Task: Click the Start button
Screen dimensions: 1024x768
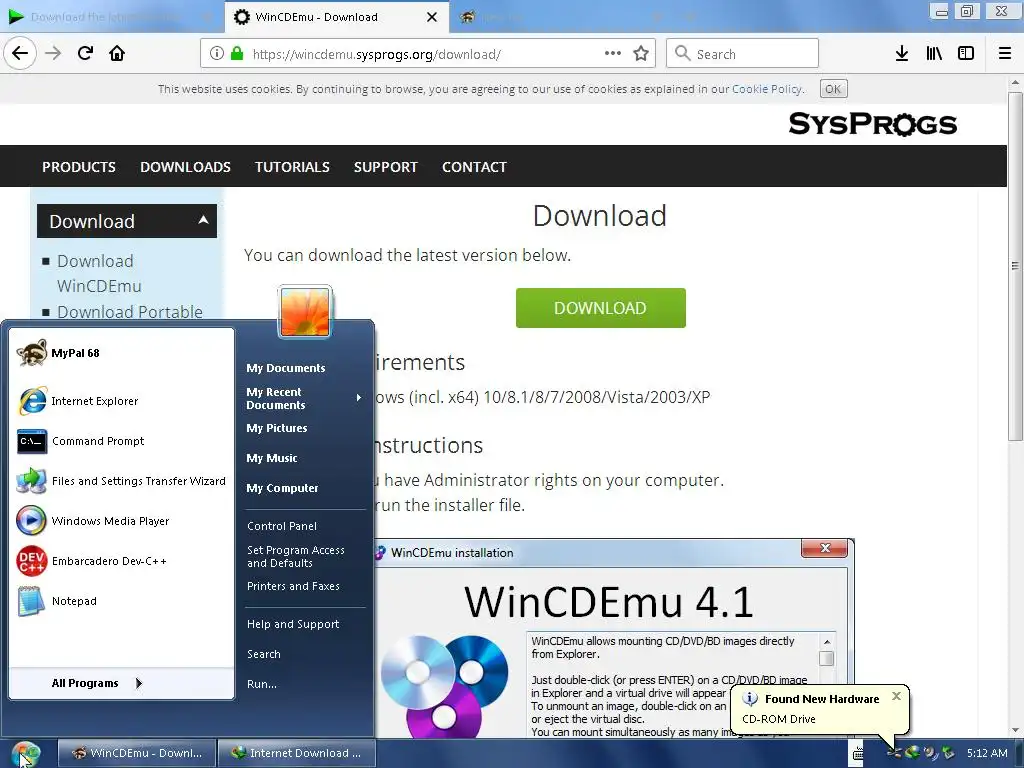Action: (x=26, y=754)
